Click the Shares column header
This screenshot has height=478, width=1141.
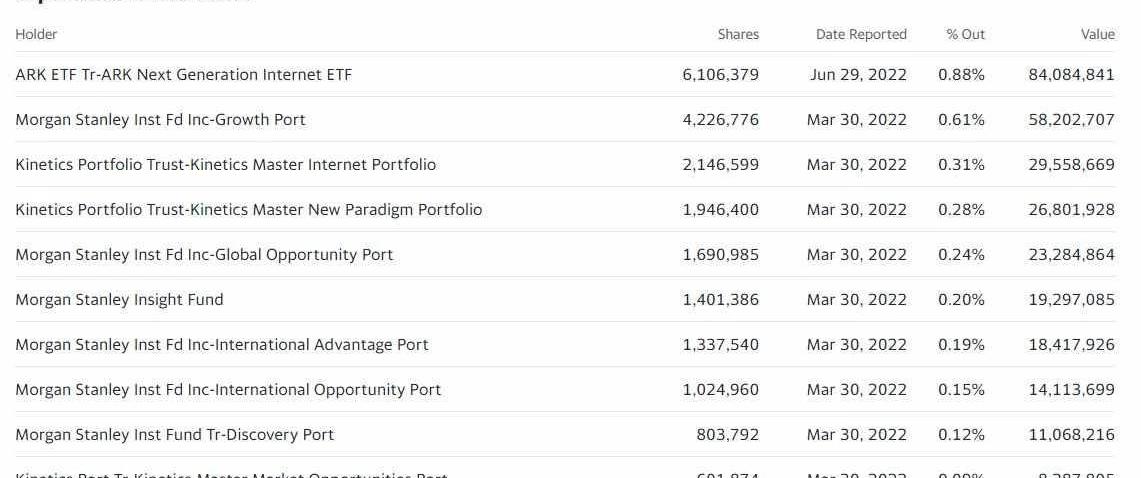(x=738, y=34)
